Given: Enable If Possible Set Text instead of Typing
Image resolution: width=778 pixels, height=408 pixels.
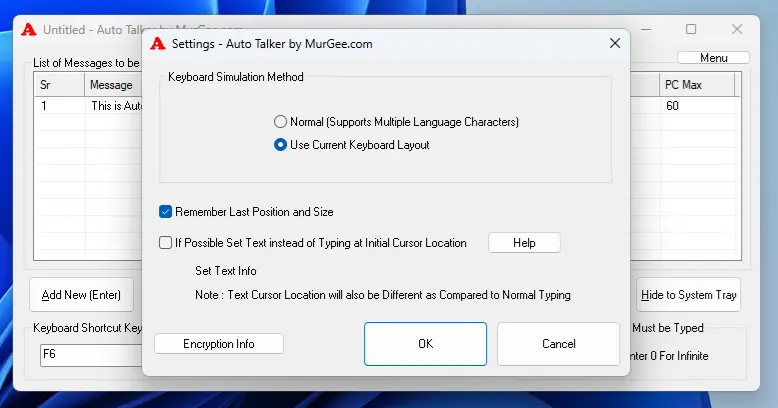Looking at the screenshot, I should 165,243.
